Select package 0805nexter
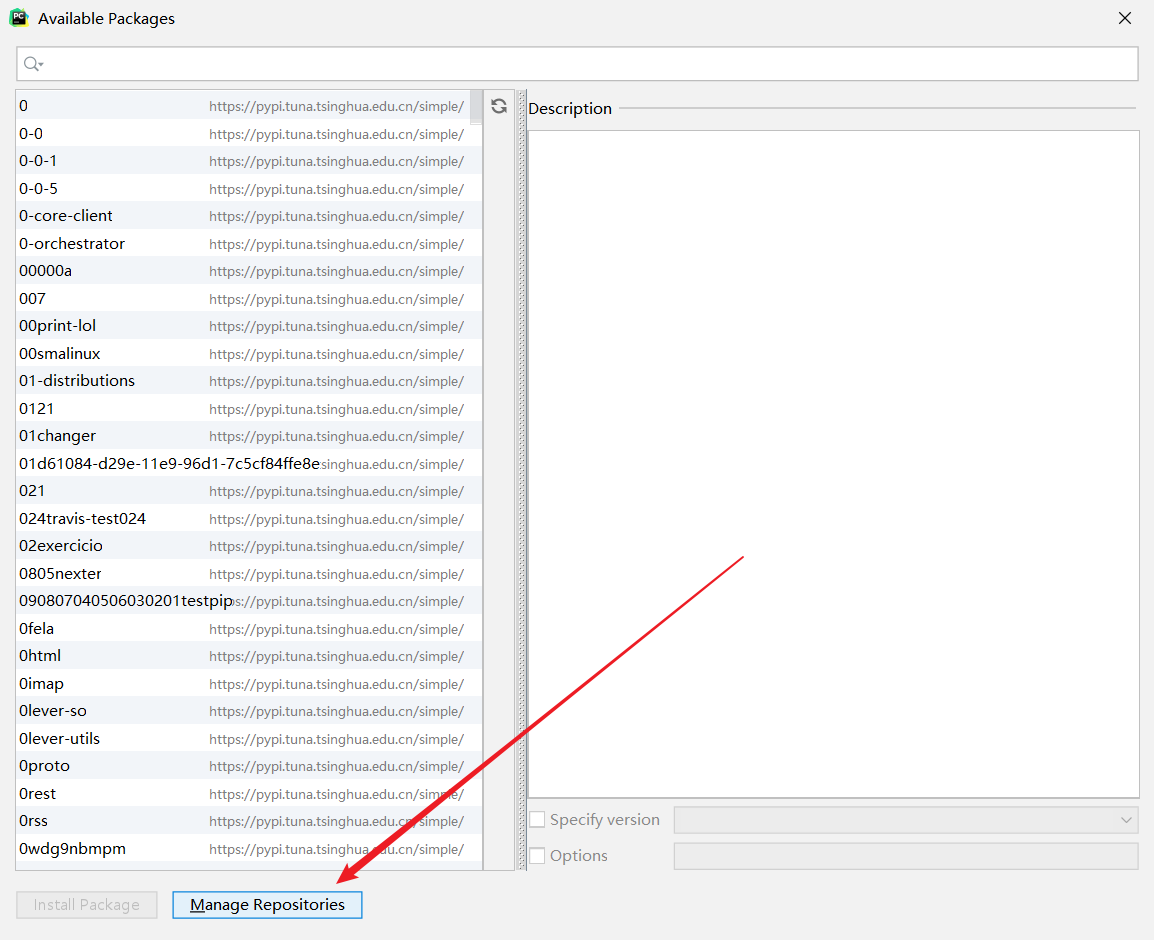This screenshot has width=1154, height=940. [x=249, y=573]
